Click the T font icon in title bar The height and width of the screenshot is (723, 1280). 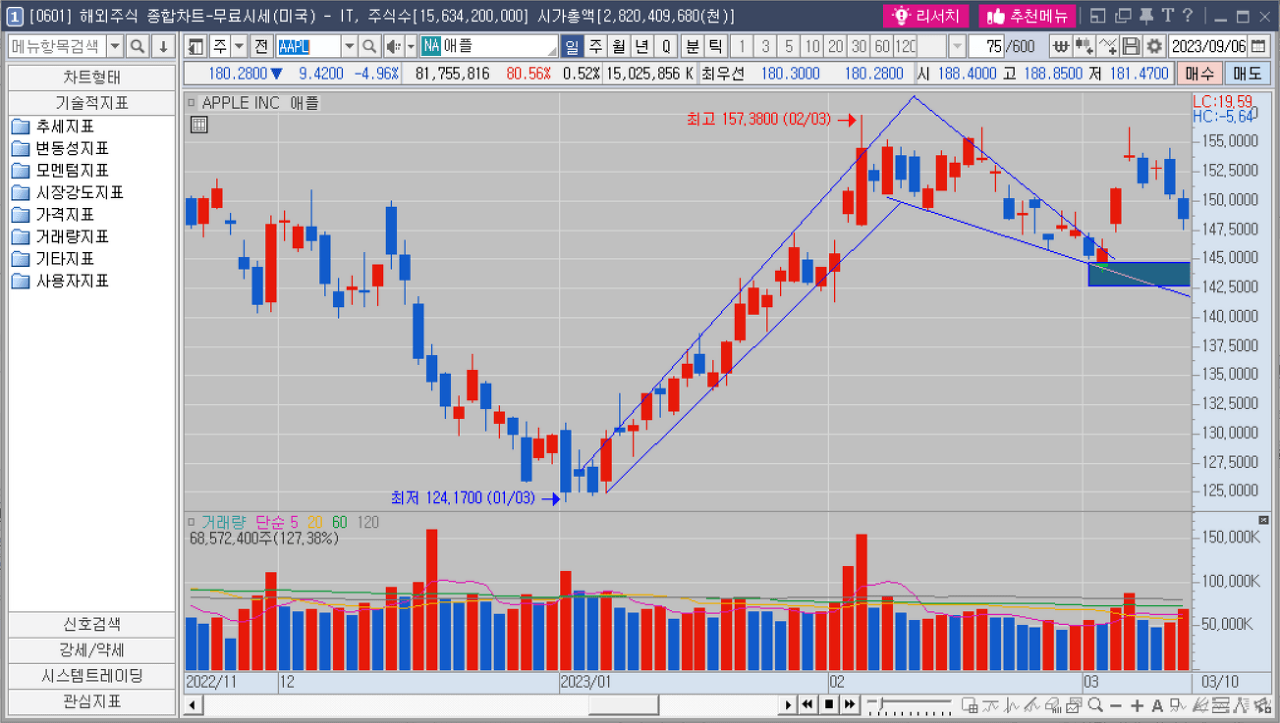coord(1167,15)
